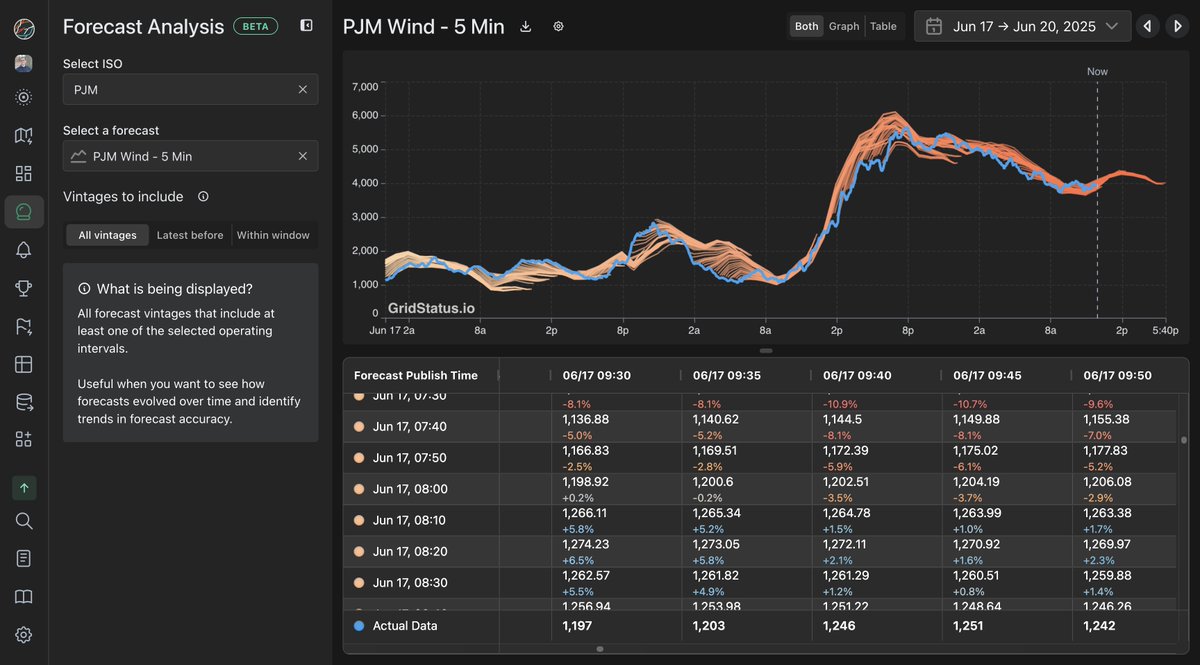Click the table's horizontal scrollbar handle
The width and height of the screenshot is (1200, 665).
(x=599, y=649)
